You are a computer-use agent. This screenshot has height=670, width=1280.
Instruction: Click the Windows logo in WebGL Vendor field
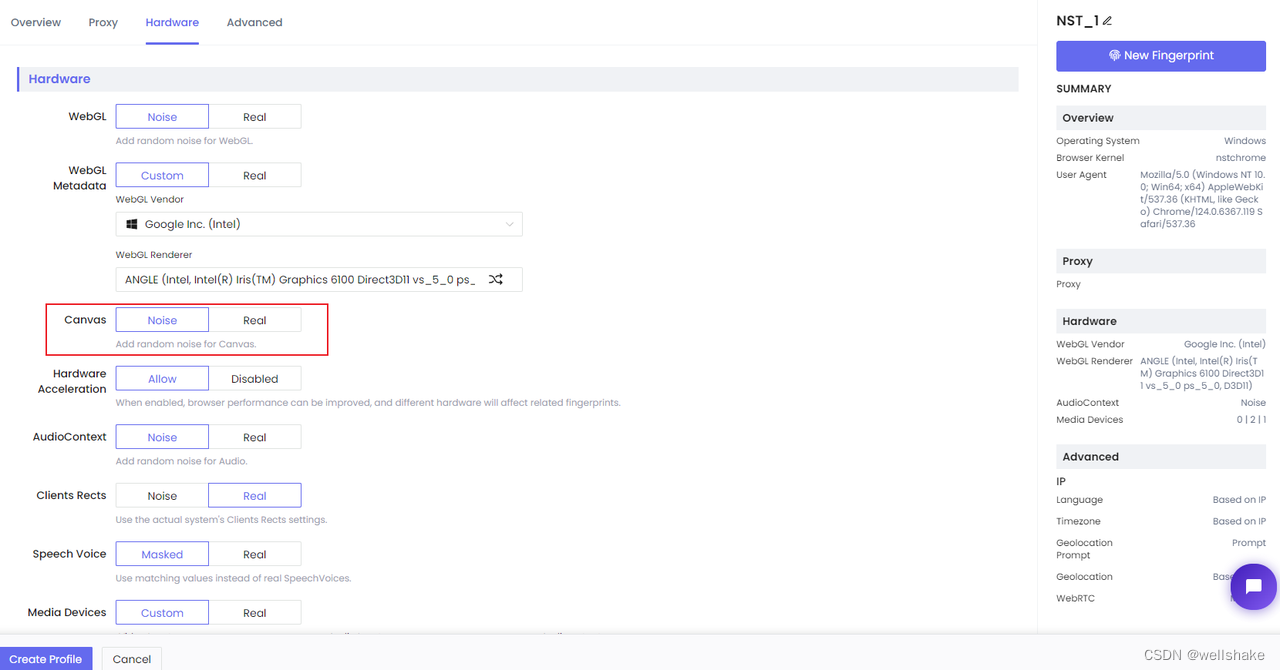pos(132,224)
